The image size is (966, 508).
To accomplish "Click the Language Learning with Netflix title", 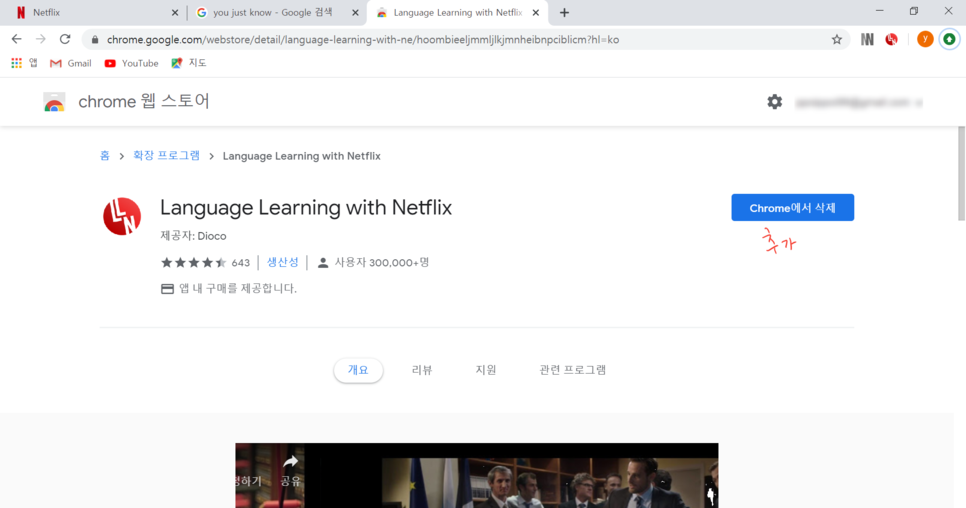I will 306,208.
